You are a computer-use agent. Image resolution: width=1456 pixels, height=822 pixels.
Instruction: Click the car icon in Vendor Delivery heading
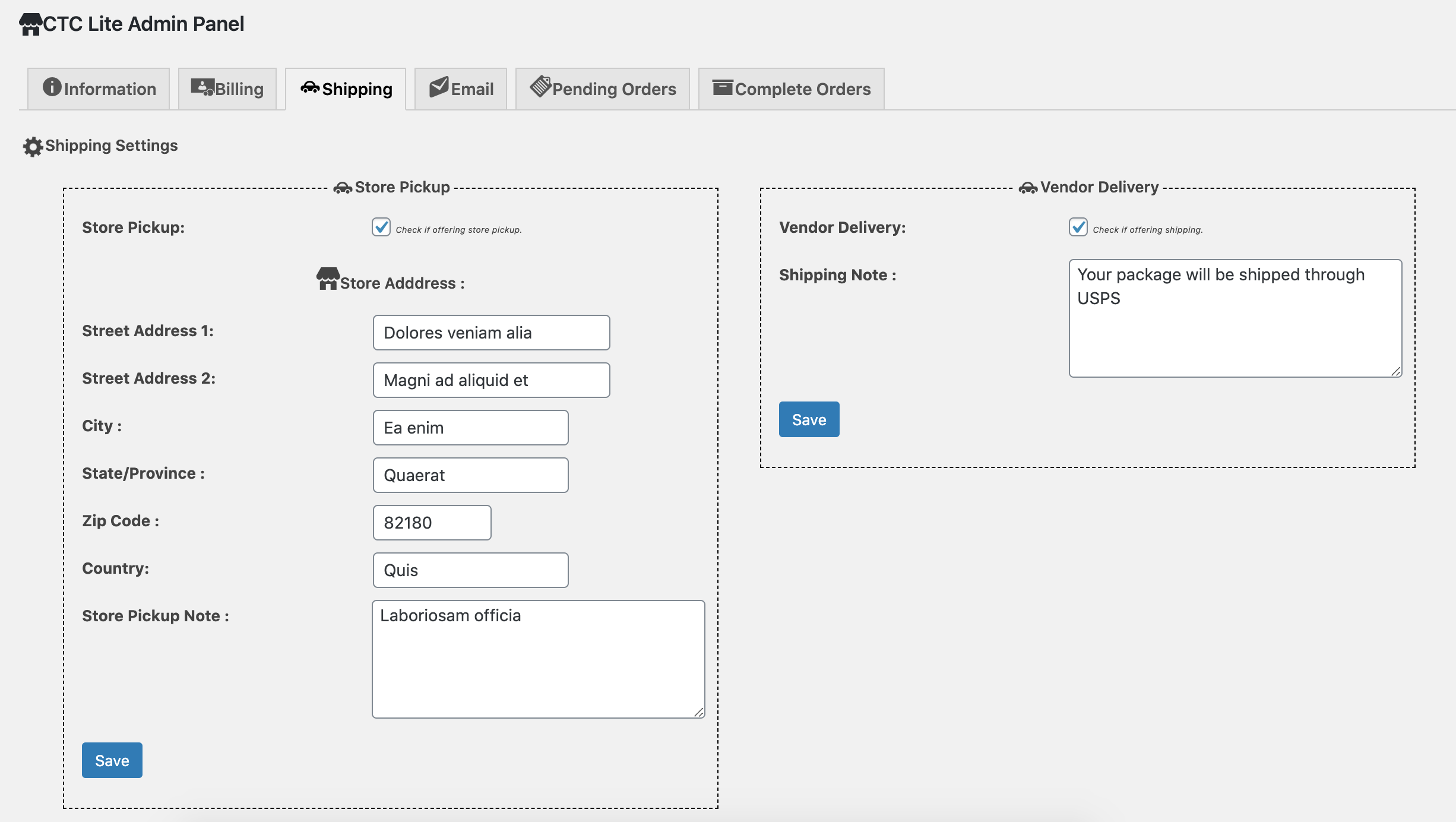pyautogui.click(x=1028, y=188)
